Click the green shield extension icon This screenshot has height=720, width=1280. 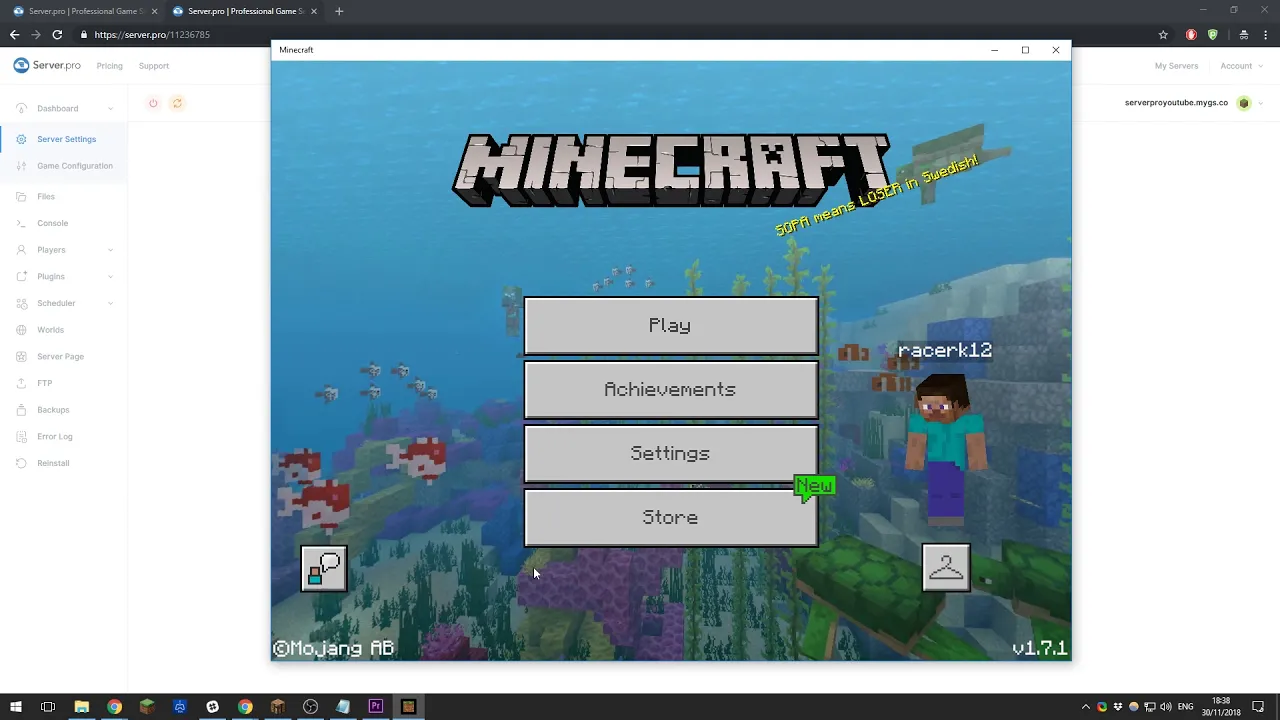pyautogui.click(x=1213, y=34)
